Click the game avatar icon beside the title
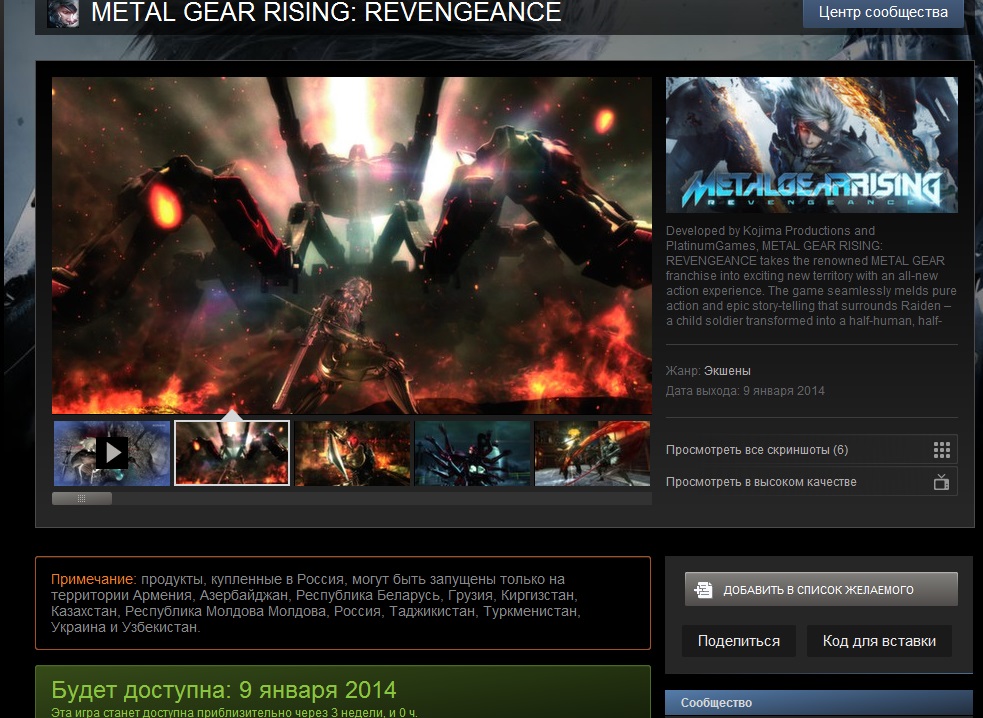 [63, 13]
